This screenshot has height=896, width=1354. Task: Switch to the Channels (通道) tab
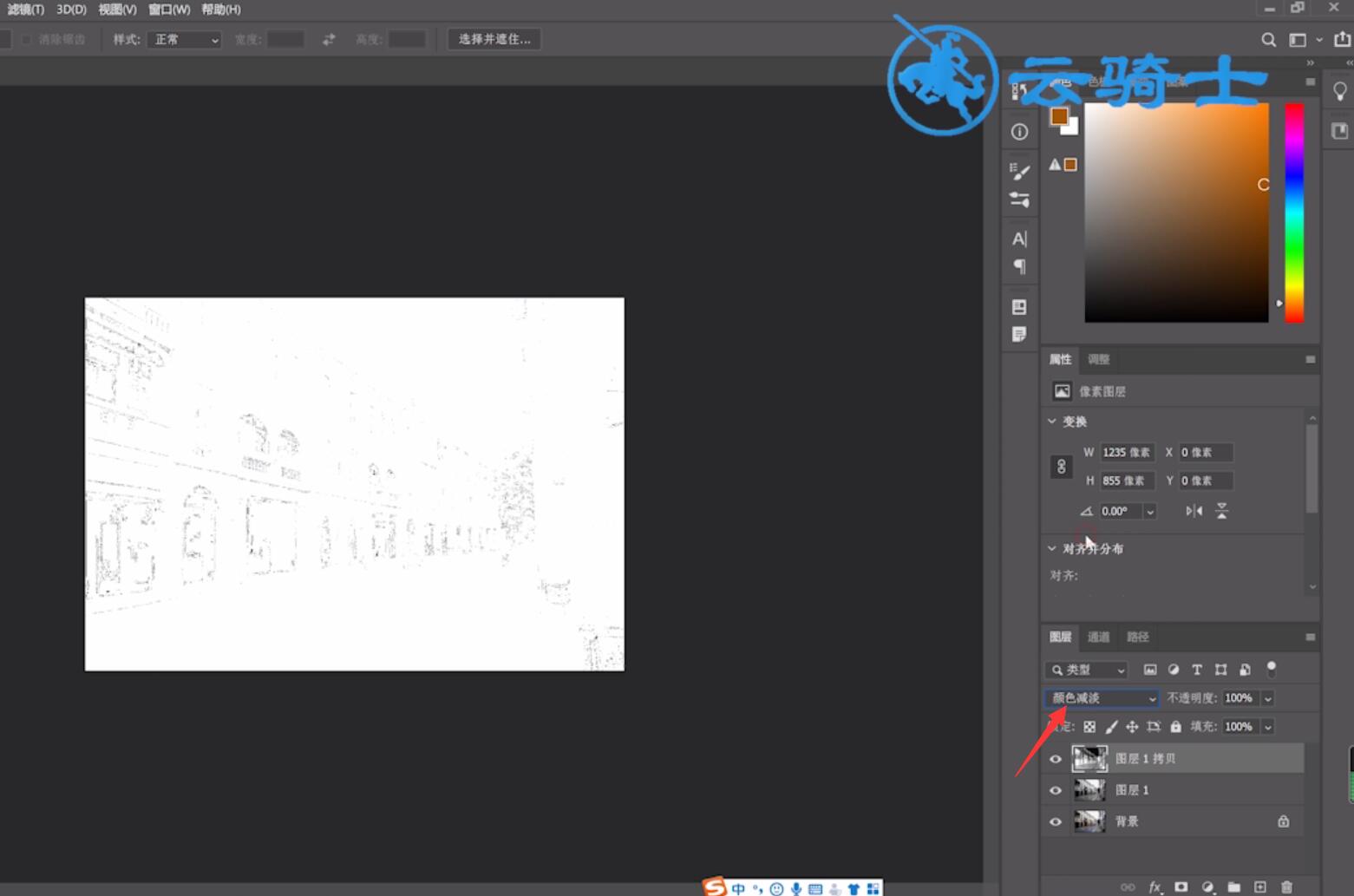coord(1099,637)
